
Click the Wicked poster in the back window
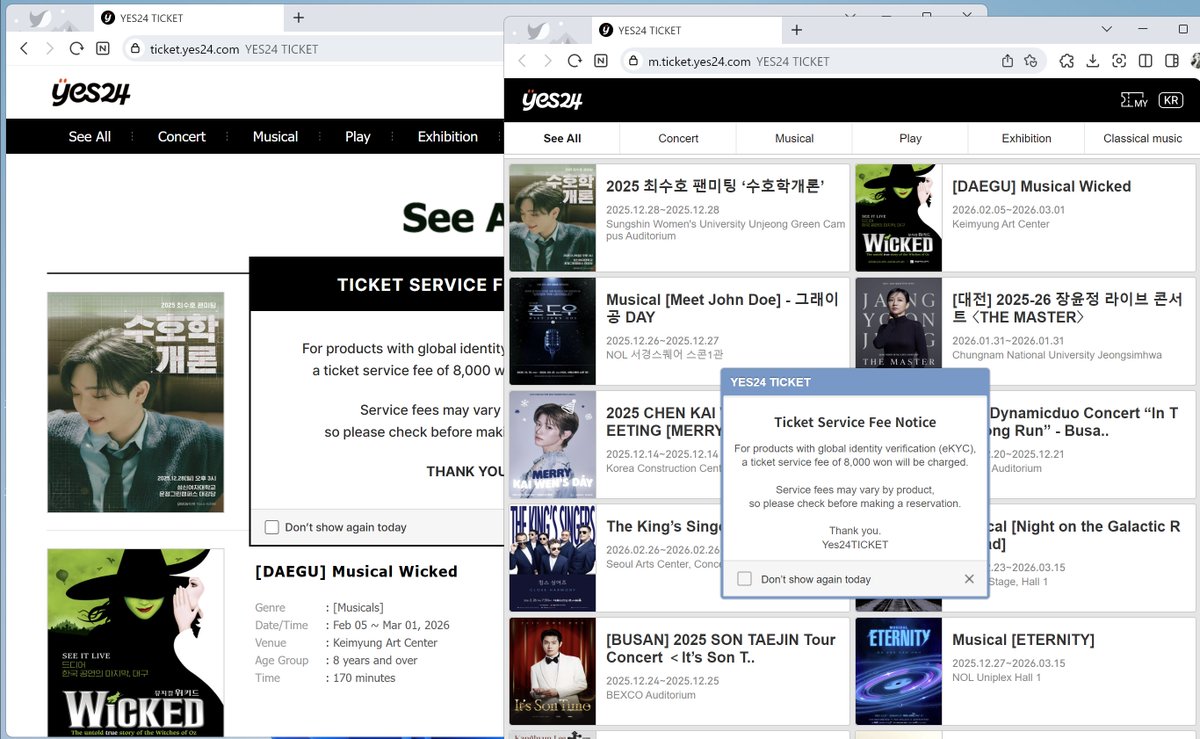135,643
